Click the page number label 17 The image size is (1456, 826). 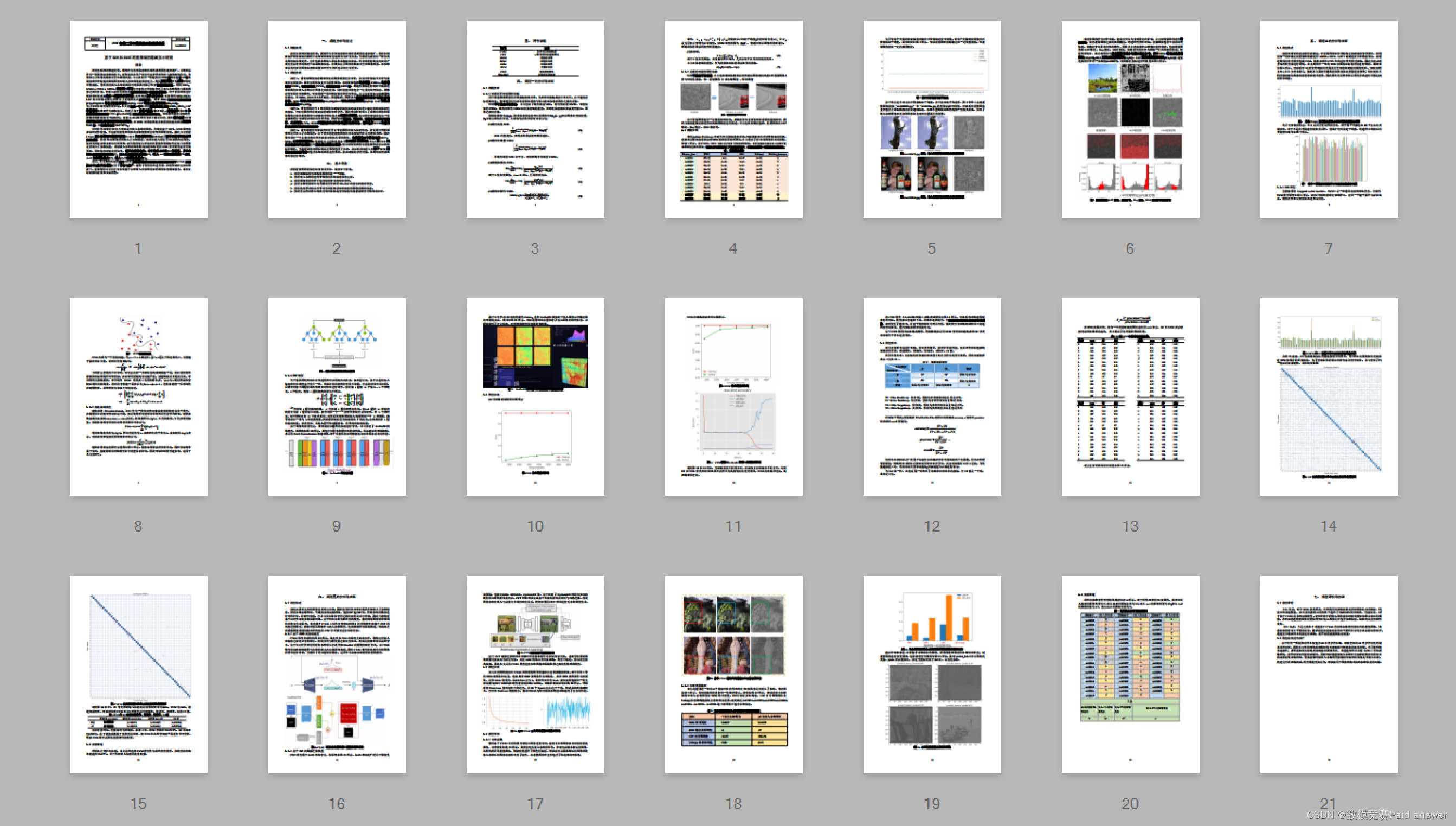click(535, 803)
